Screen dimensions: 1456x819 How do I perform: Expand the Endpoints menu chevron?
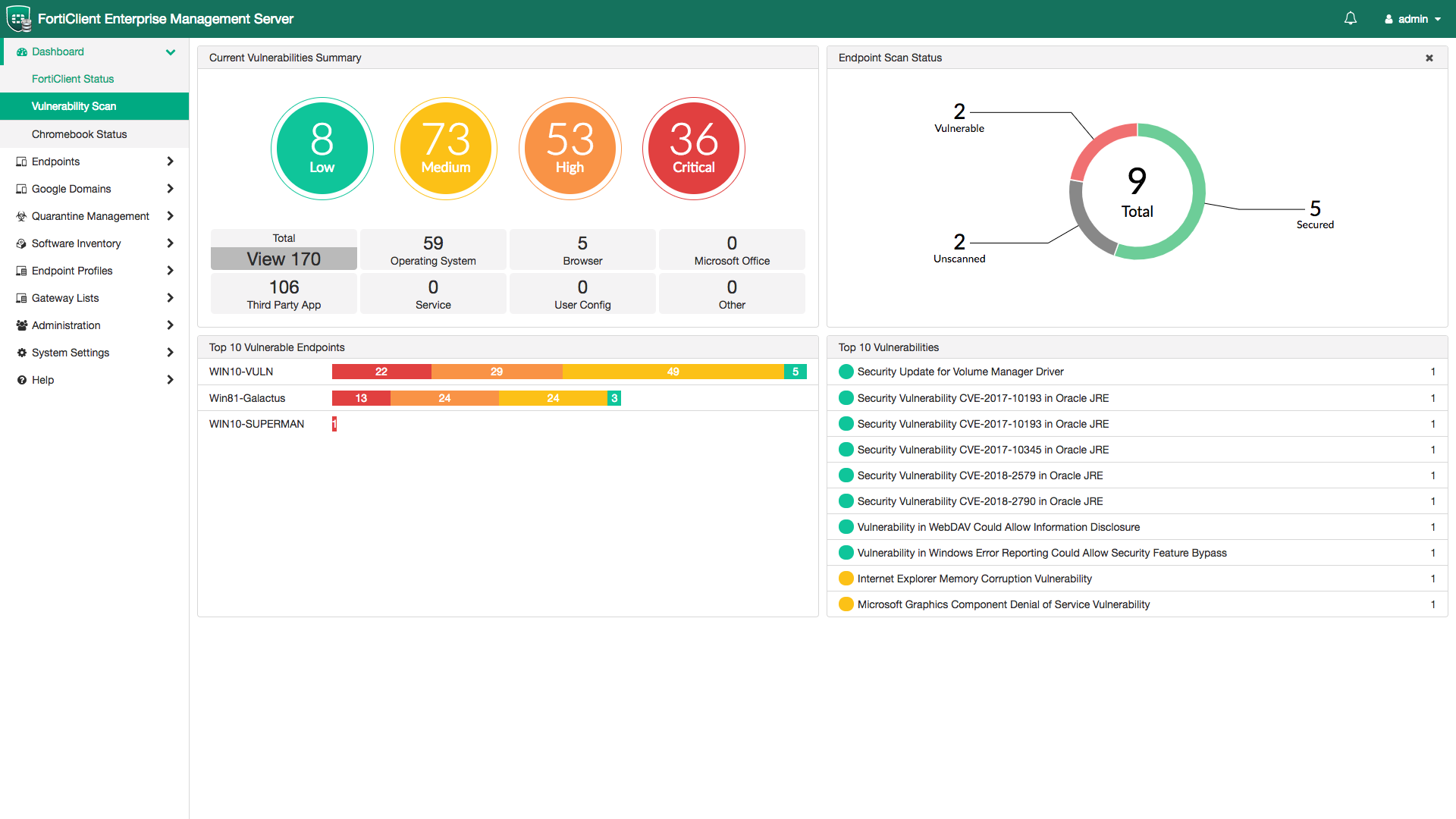(x=171, y=162)
